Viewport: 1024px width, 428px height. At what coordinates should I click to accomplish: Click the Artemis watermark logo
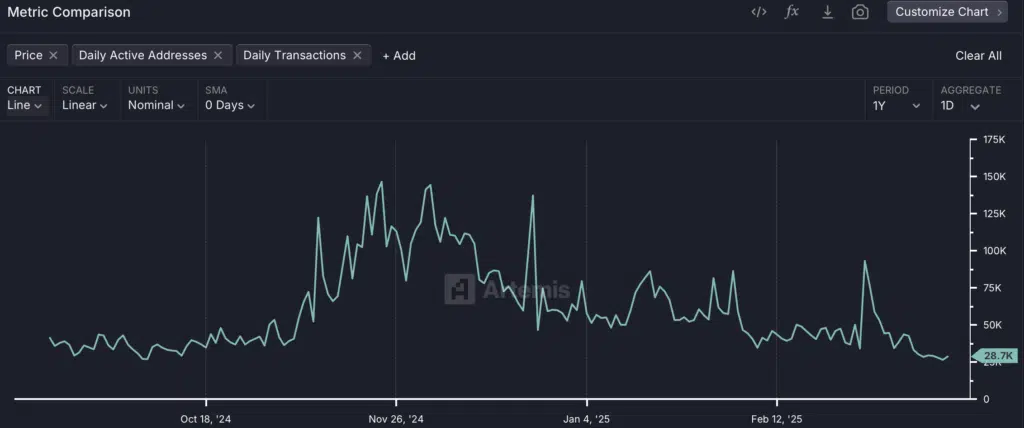(460, 289)
